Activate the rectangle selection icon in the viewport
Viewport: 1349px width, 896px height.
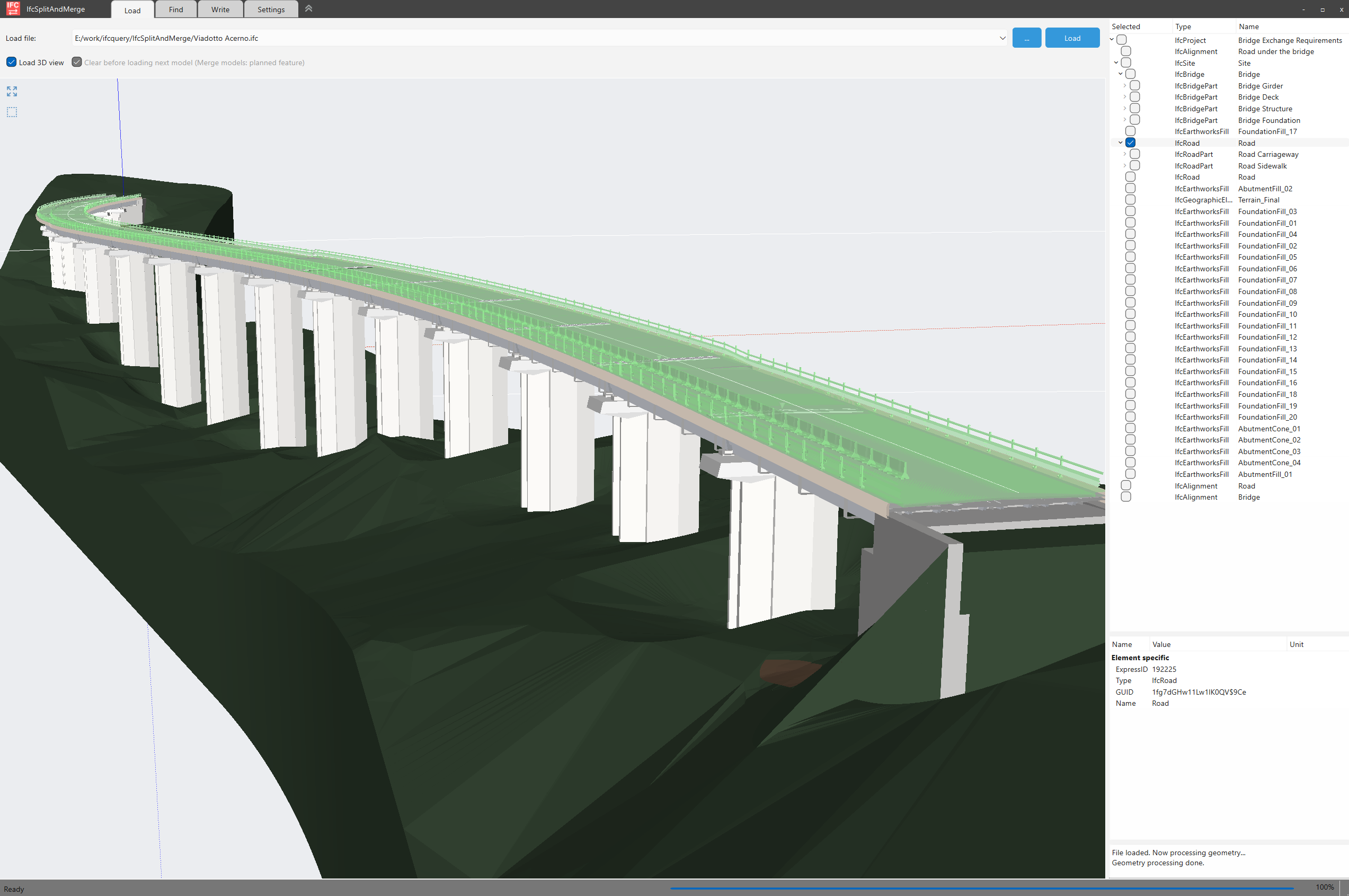click(x=12, y=112)
